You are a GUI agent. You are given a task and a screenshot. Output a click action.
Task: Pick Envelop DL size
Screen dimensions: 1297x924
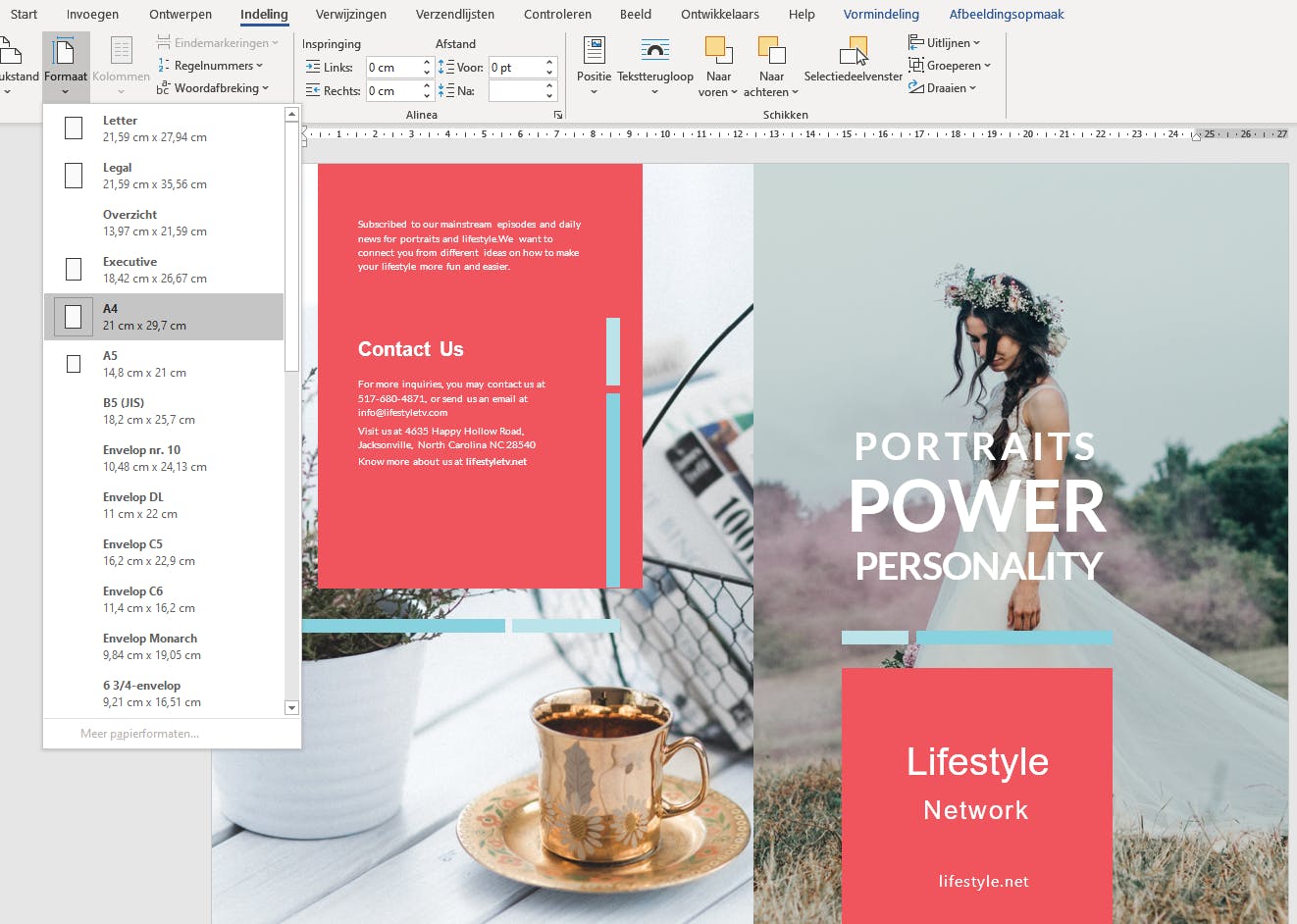pos(164,505)
